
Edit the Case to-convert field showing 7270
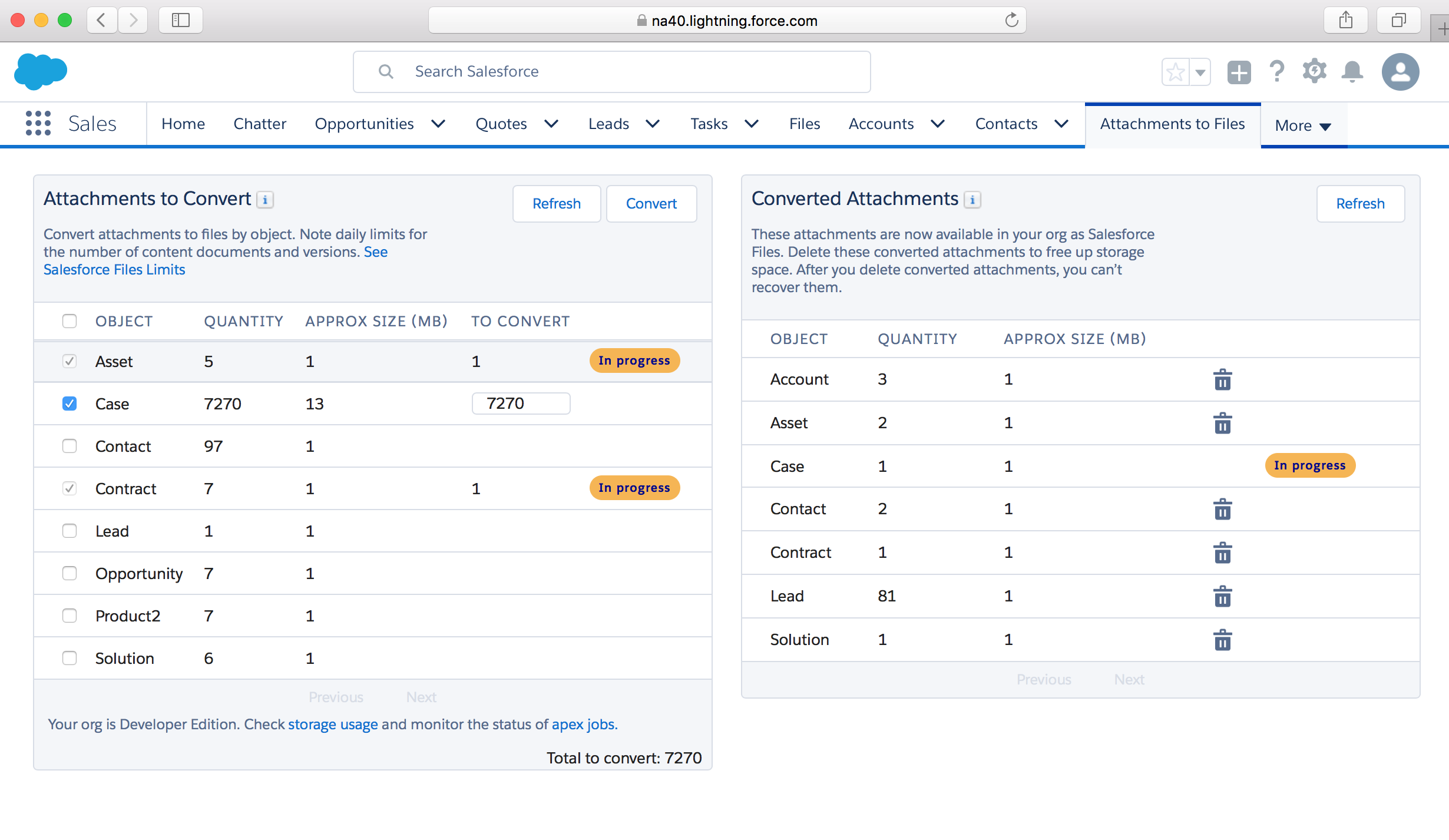click(x=521, y=404)
